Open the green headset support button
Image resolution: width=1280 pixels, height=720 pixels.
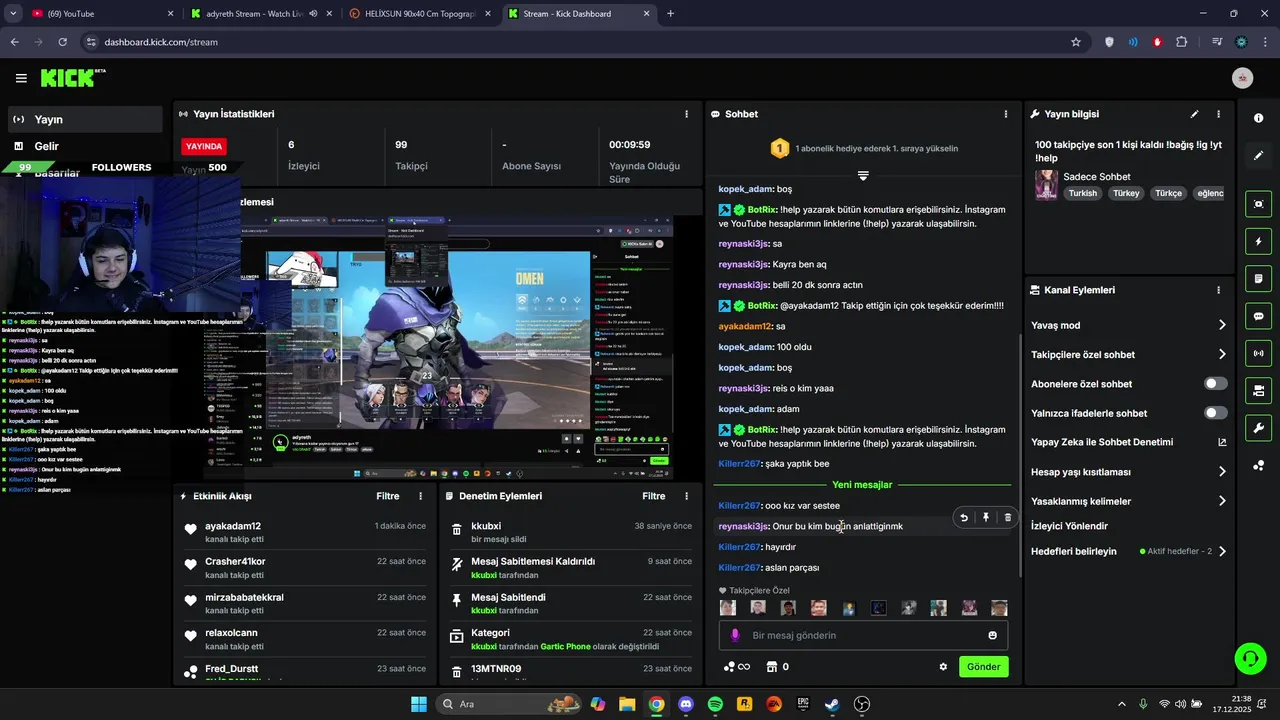[x=1250, y=658]
